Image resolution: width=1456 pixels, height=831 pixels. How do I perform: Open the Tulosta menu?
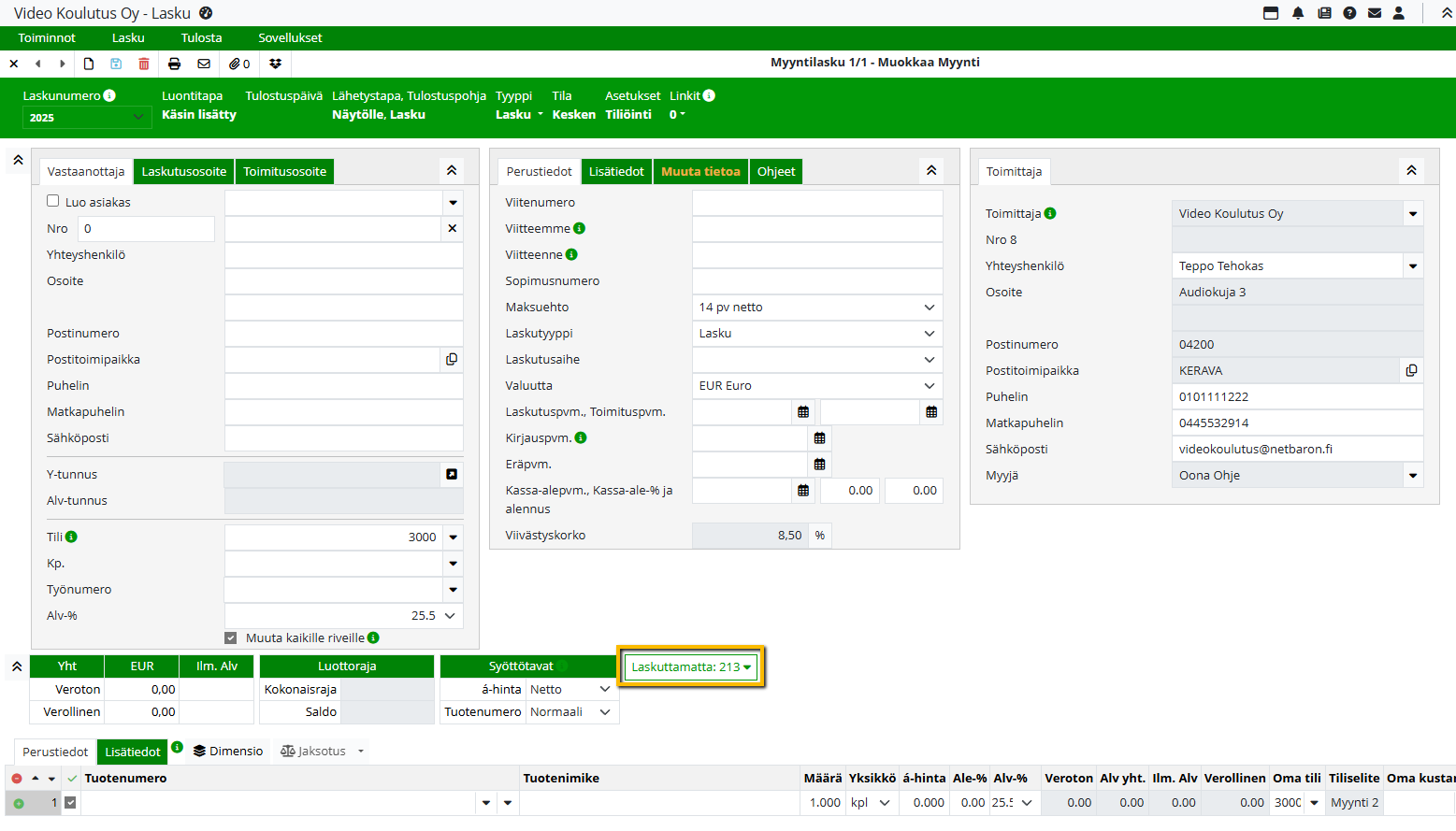201,38
